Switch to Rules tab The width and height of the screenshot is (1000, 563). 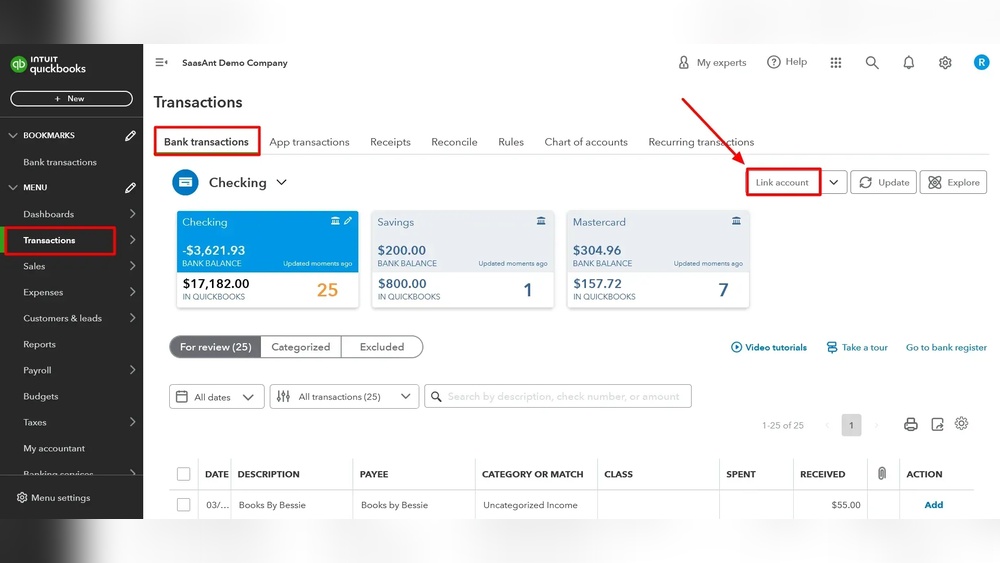pos(511,142)
